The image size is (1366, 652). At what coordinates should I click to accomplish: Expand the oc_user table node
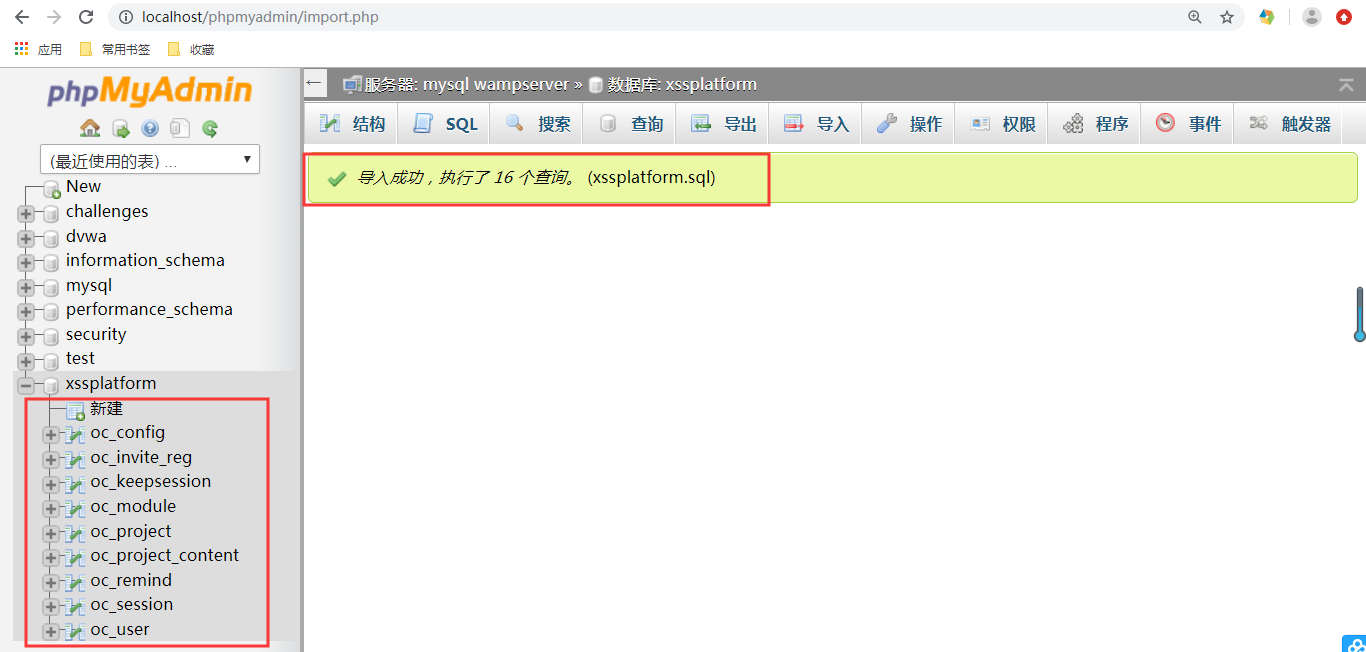pos(50,631)
